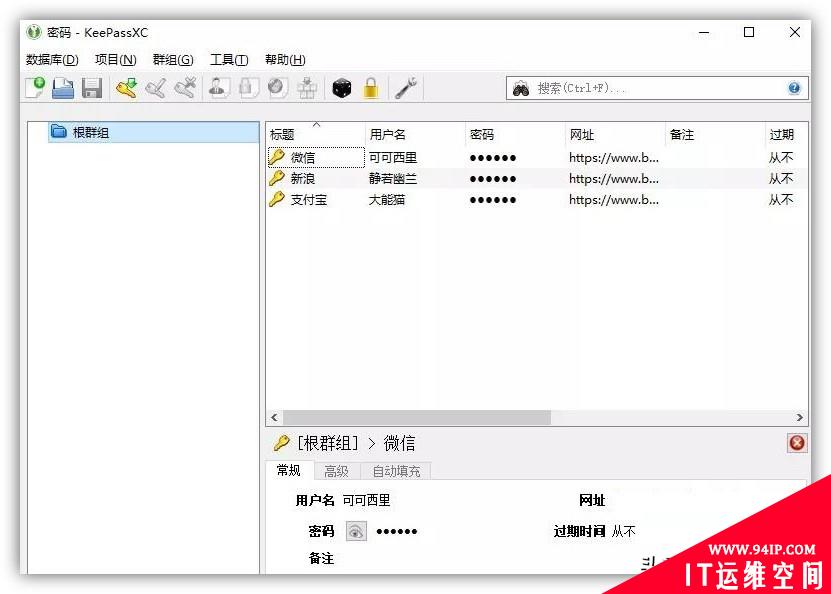Click the key icon of 微信 entry
Viewport: 831px width, 594px height.
277,157
